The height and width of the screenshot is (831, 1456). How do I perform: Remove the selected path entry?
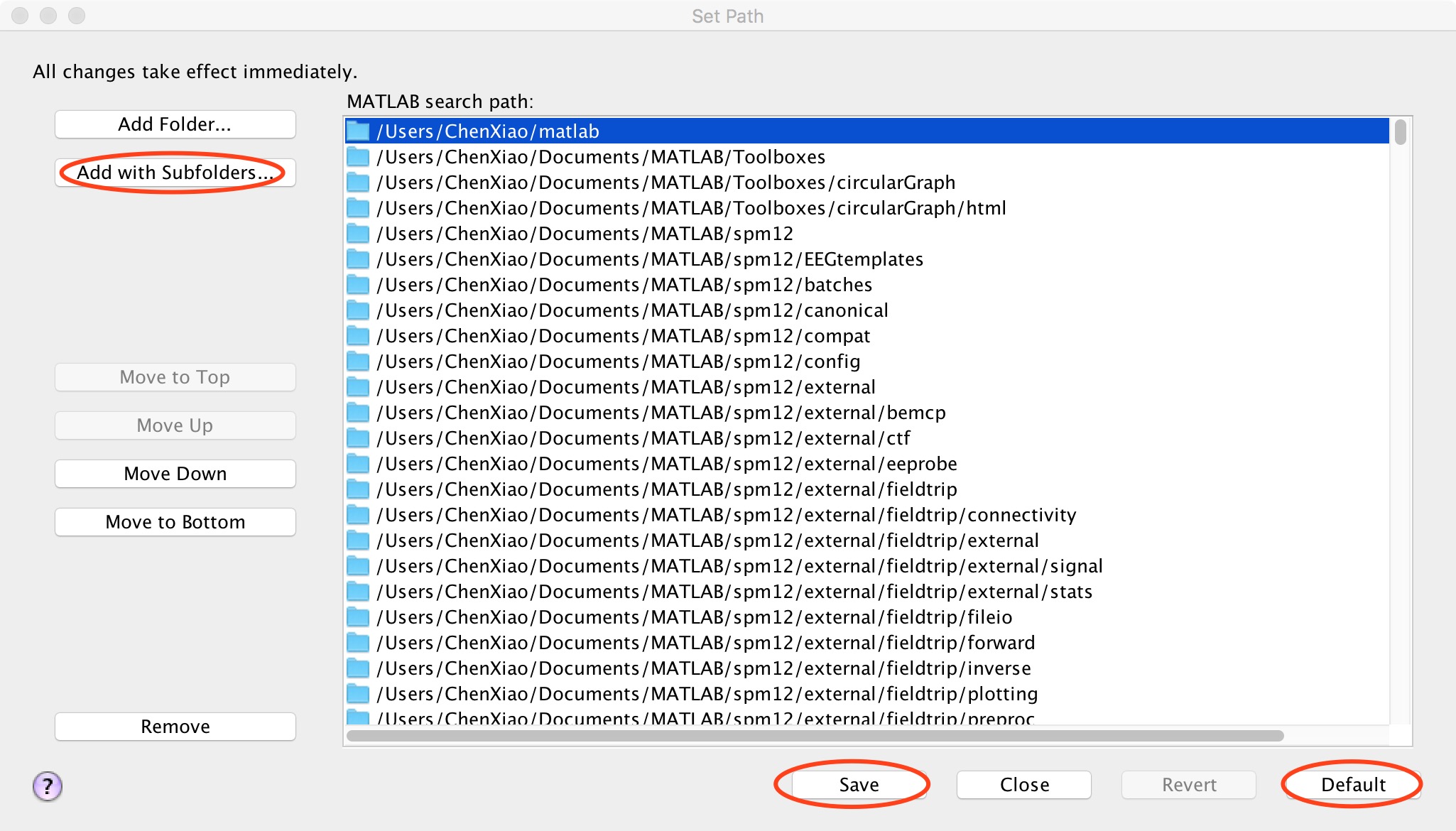(175, 727)
